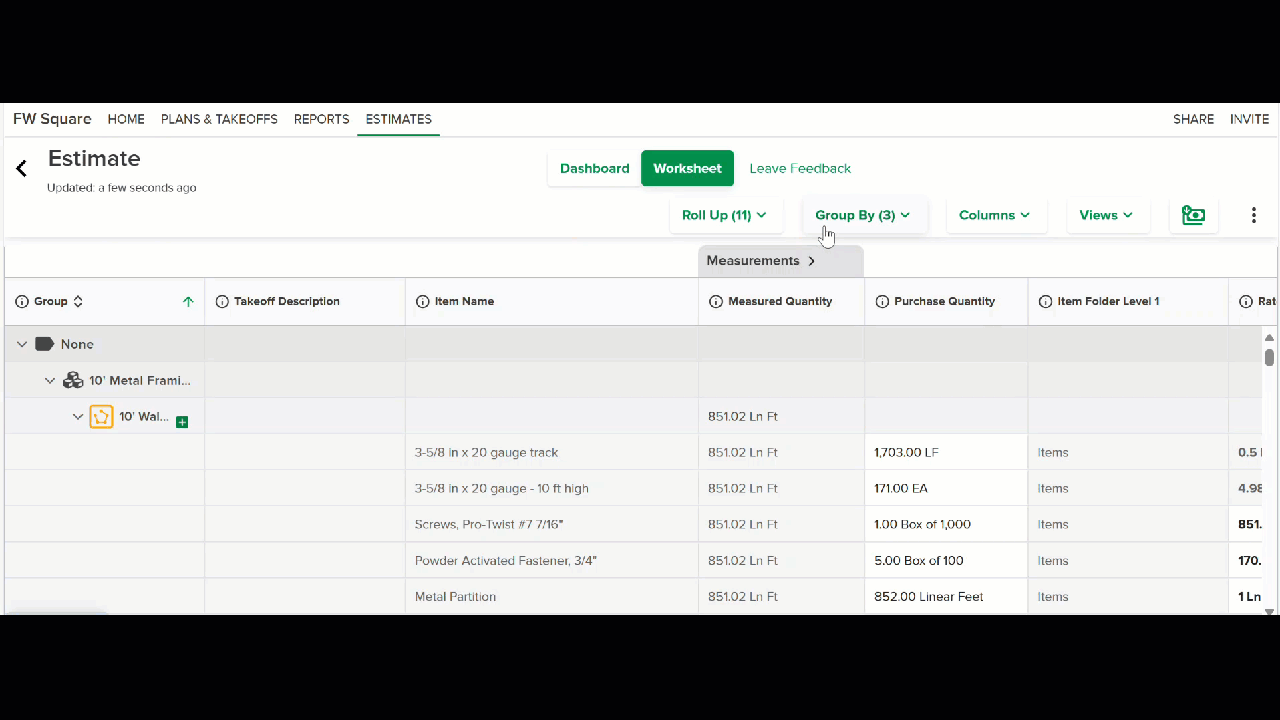The height and width of the screenshot is (720, 1280).
Task: Open the three-dot more options menu
Action: pos(1253,215)
